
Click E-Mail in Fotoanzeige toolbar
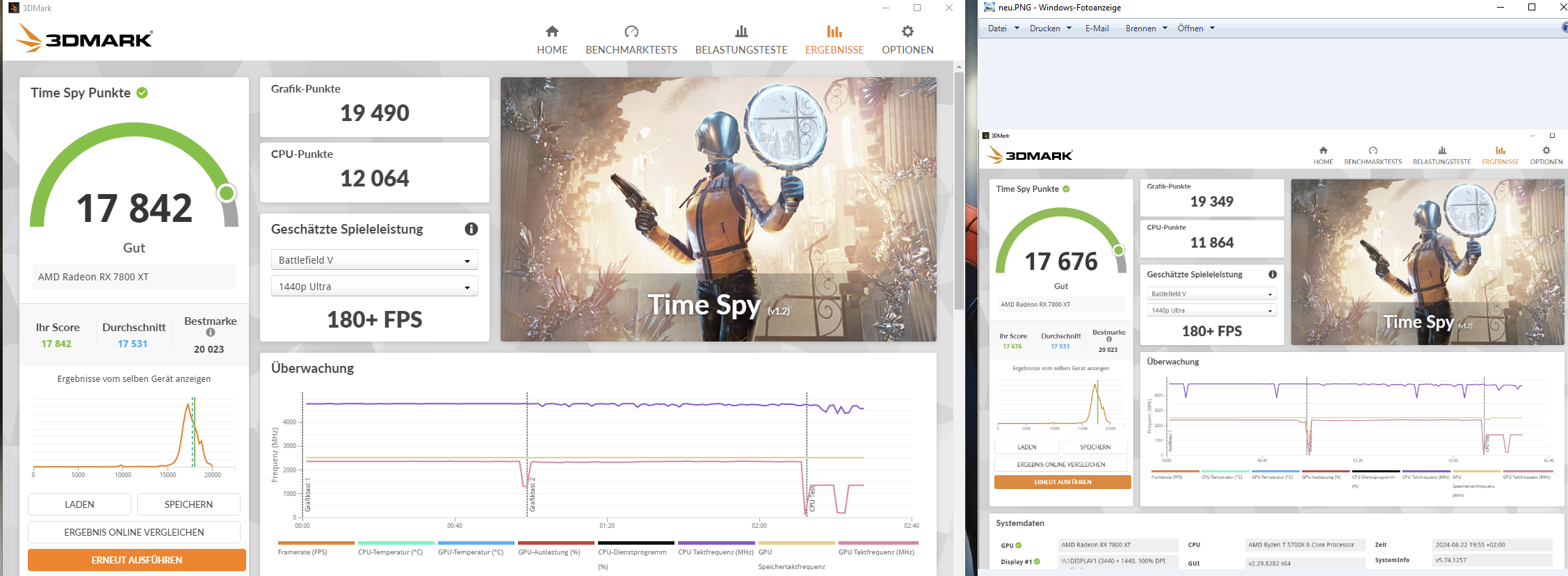click(1097, 29)
